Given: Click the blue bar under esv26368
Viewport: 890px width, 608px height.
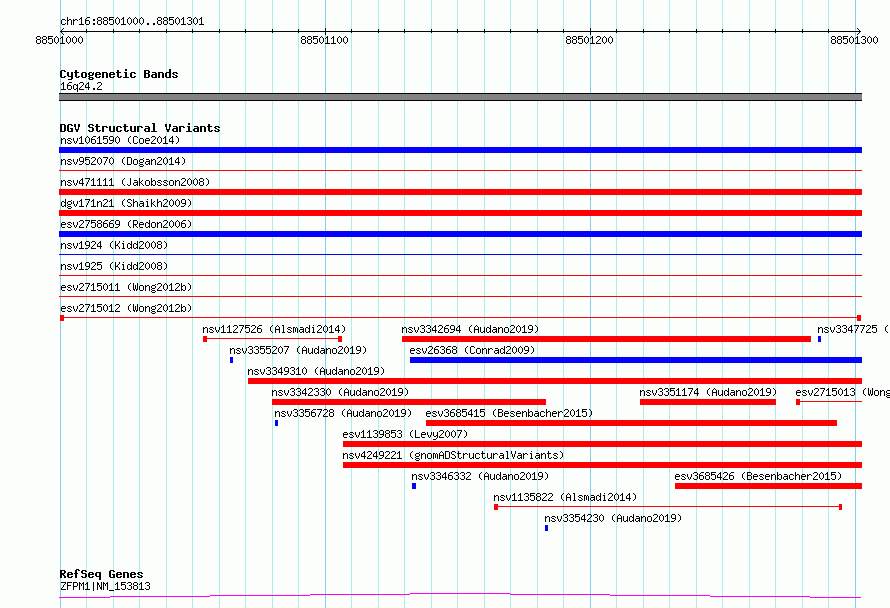Looking at the screenshot, I should pos(636,360).
